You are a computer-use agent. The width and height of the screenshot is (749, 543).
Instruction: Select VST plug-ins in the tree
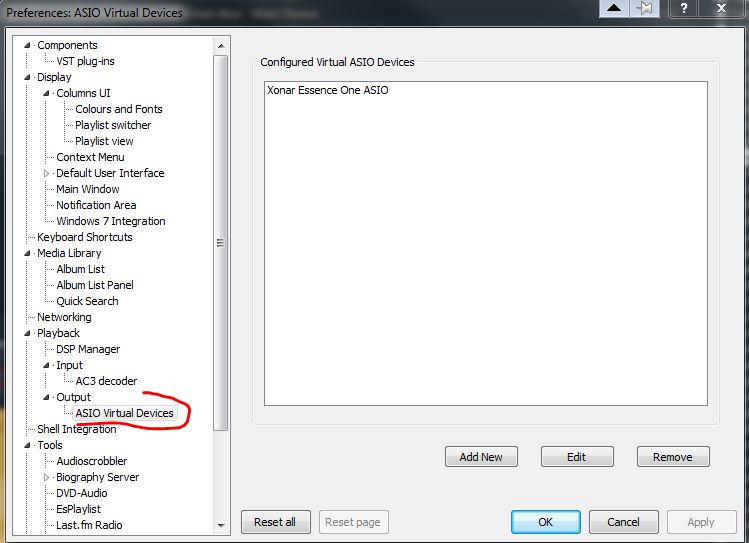click(x=85, y=61)
